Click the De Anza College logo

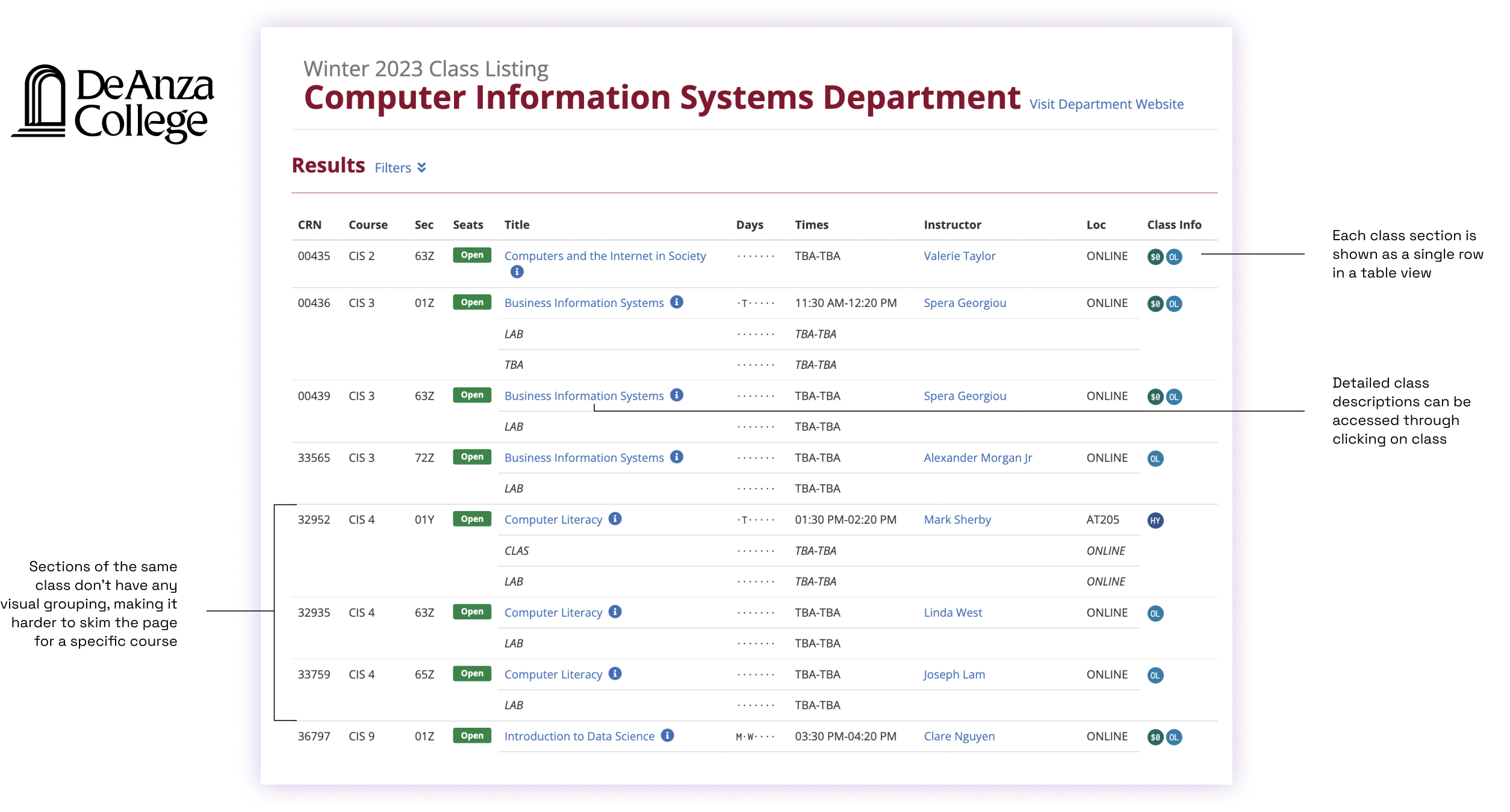[x=113, y=104]
